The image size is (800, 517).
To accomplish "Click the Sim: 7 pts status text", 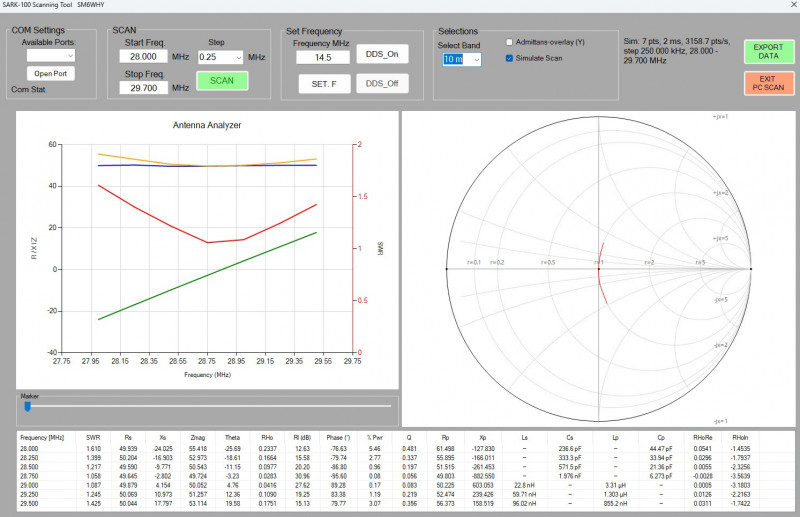I will tap(676, 51).
